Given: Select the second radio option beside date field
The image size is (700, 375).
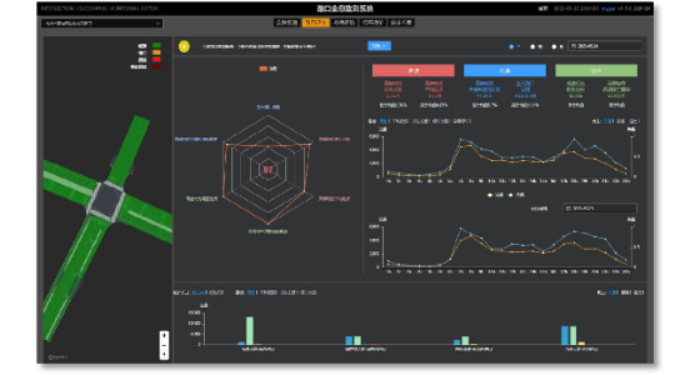Looking at the screenshot, I should (x=533, y=46).
